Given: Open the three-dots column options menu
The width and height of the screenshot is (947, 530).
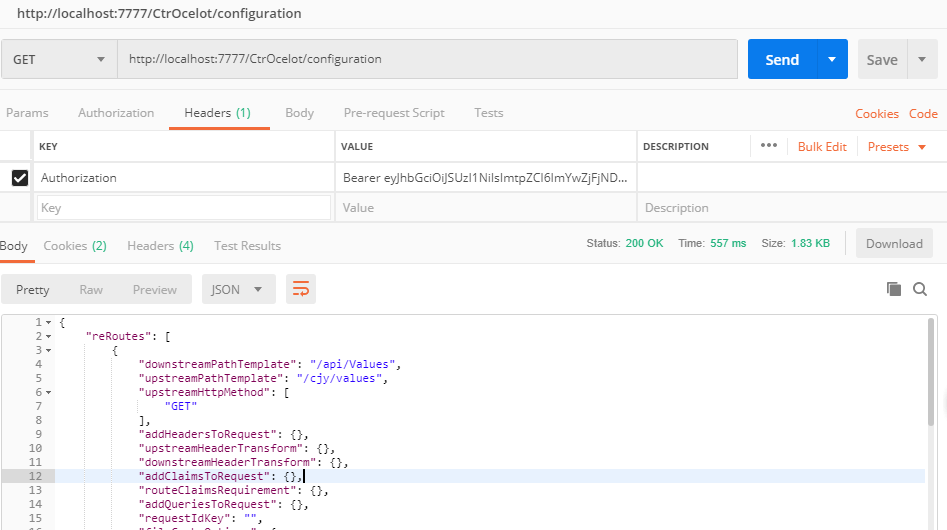Looking at the screenshot, I should point(768,146).
